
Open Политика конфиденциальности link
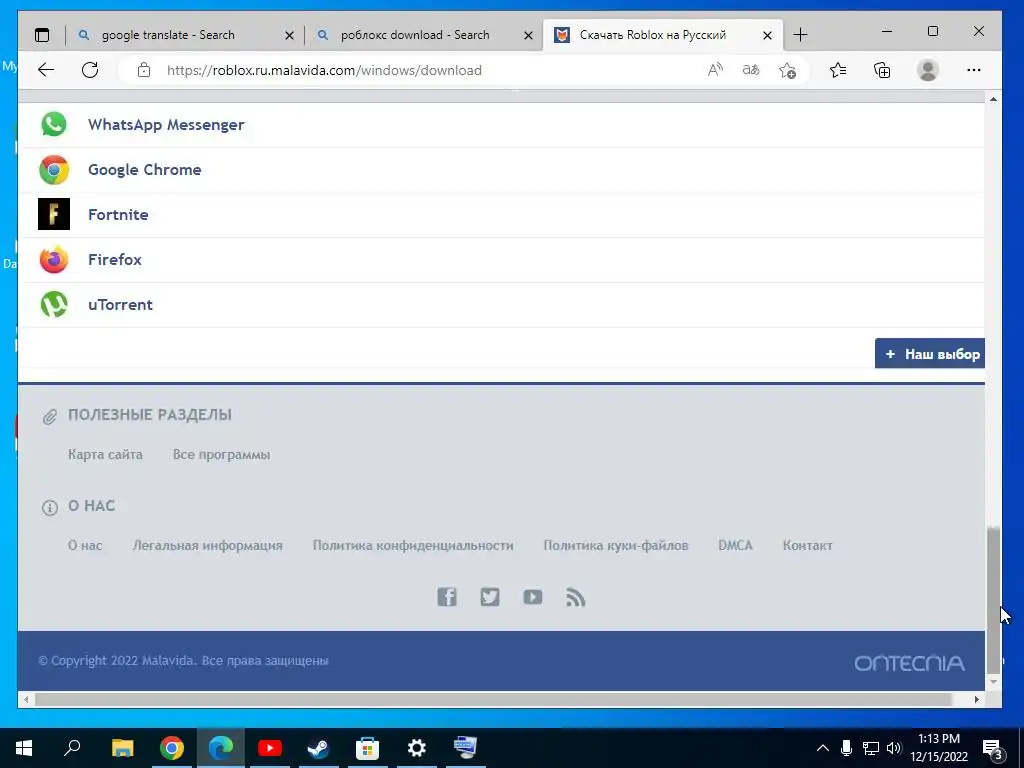(413, 545)
